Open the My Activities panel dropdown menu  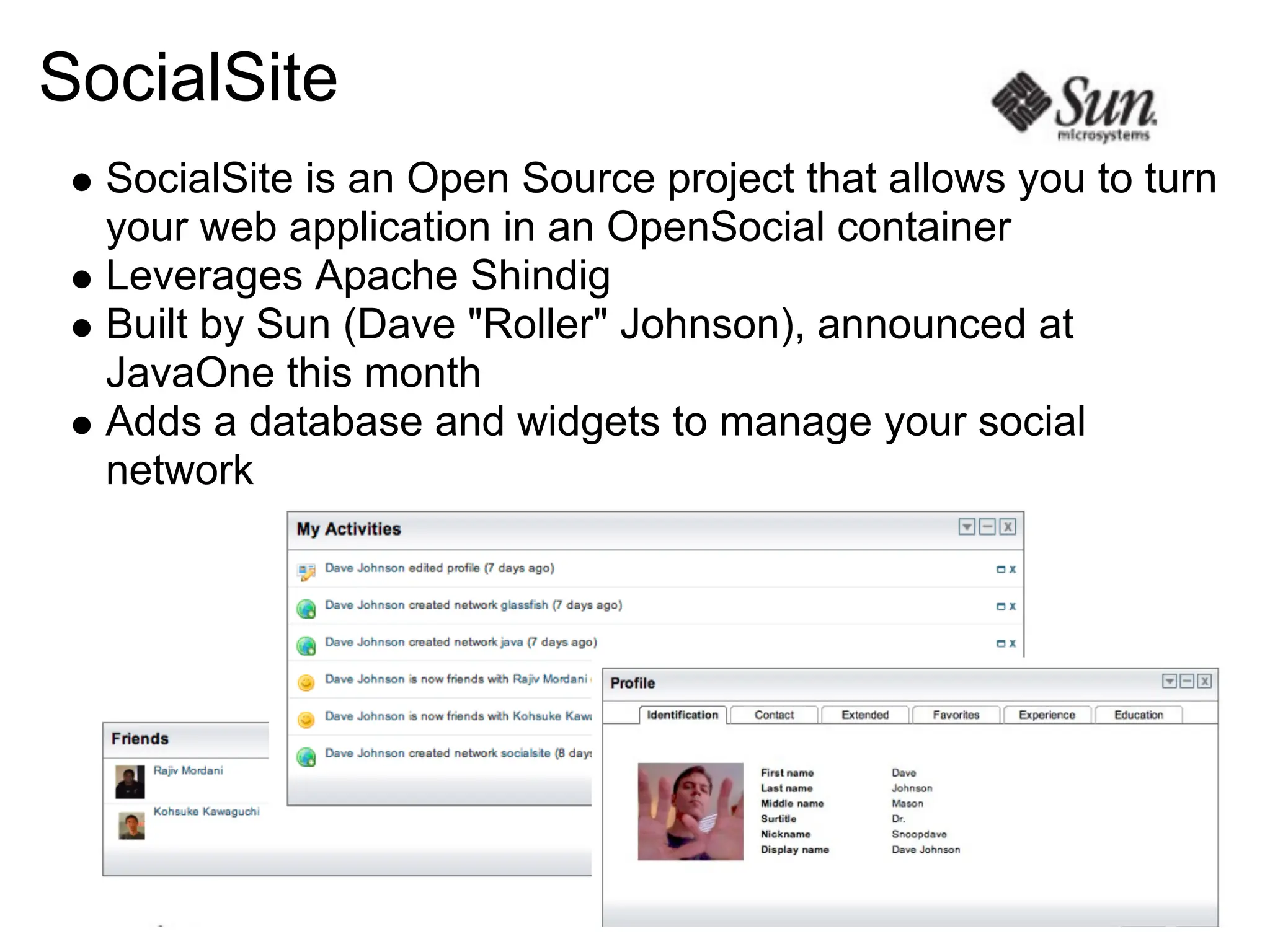966,527
